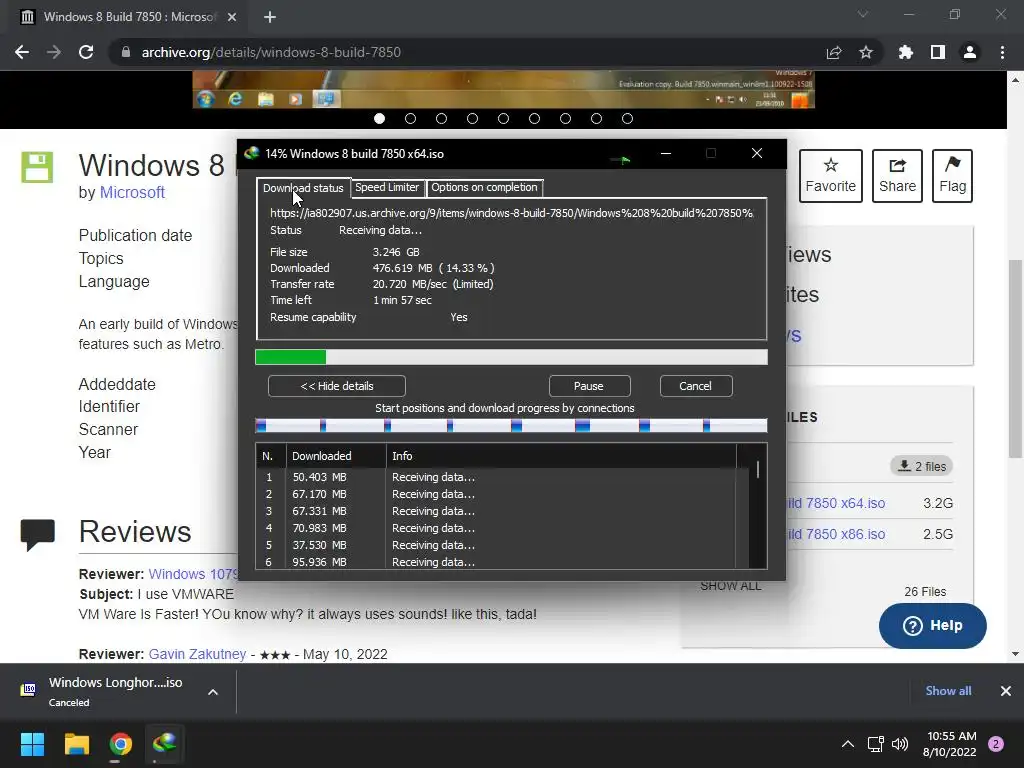Open the 7850 x86.iso download link
Viewport: 1024px width, 768px height.
point(836,534)
